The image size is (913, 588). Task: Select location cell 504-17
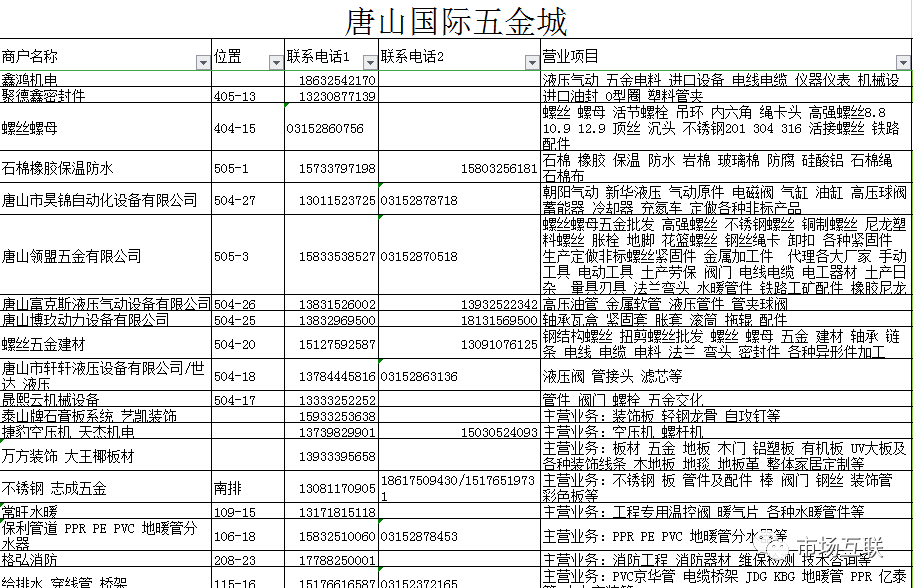[x=248, y=399]
